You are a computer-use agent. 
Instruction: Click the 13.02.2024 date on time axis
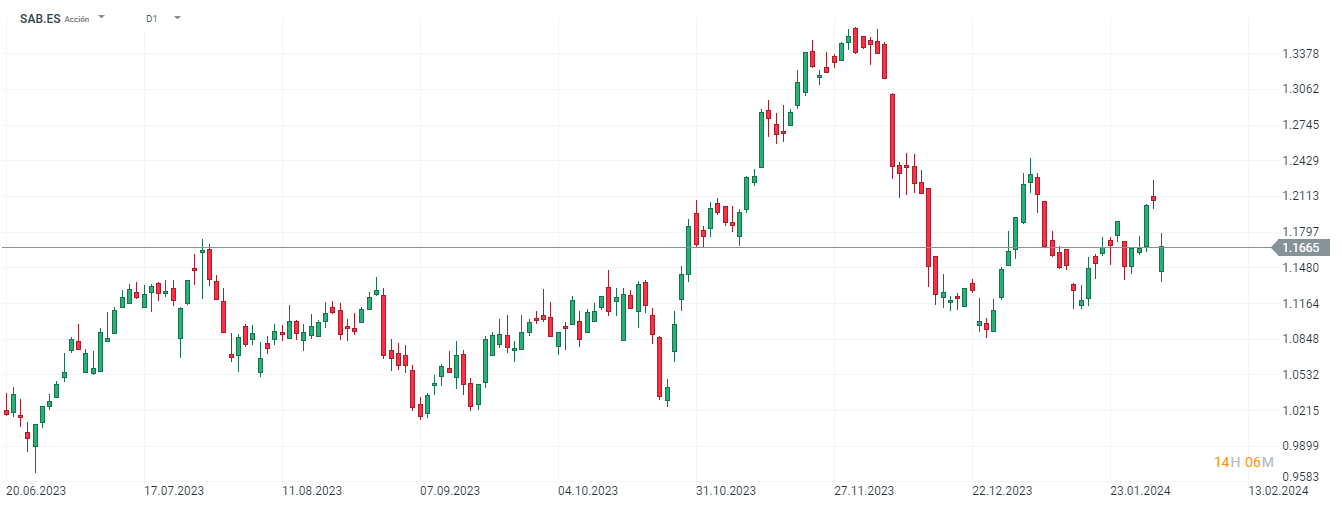coord(1279,491)
